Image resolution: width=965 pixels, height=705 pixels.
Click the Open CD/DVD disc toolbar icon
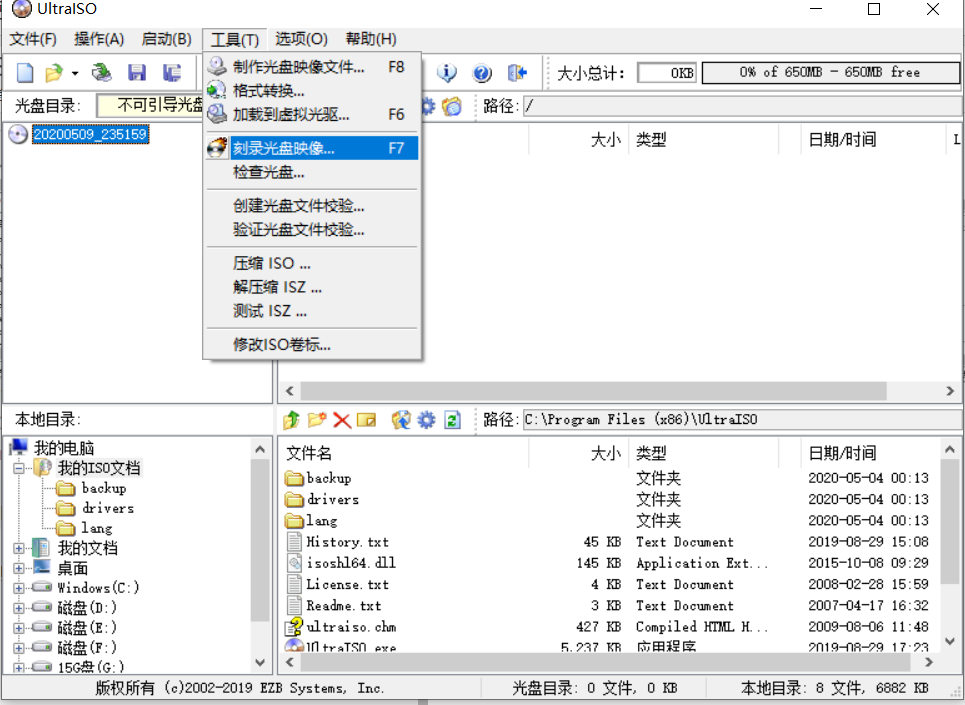point(102,73)
